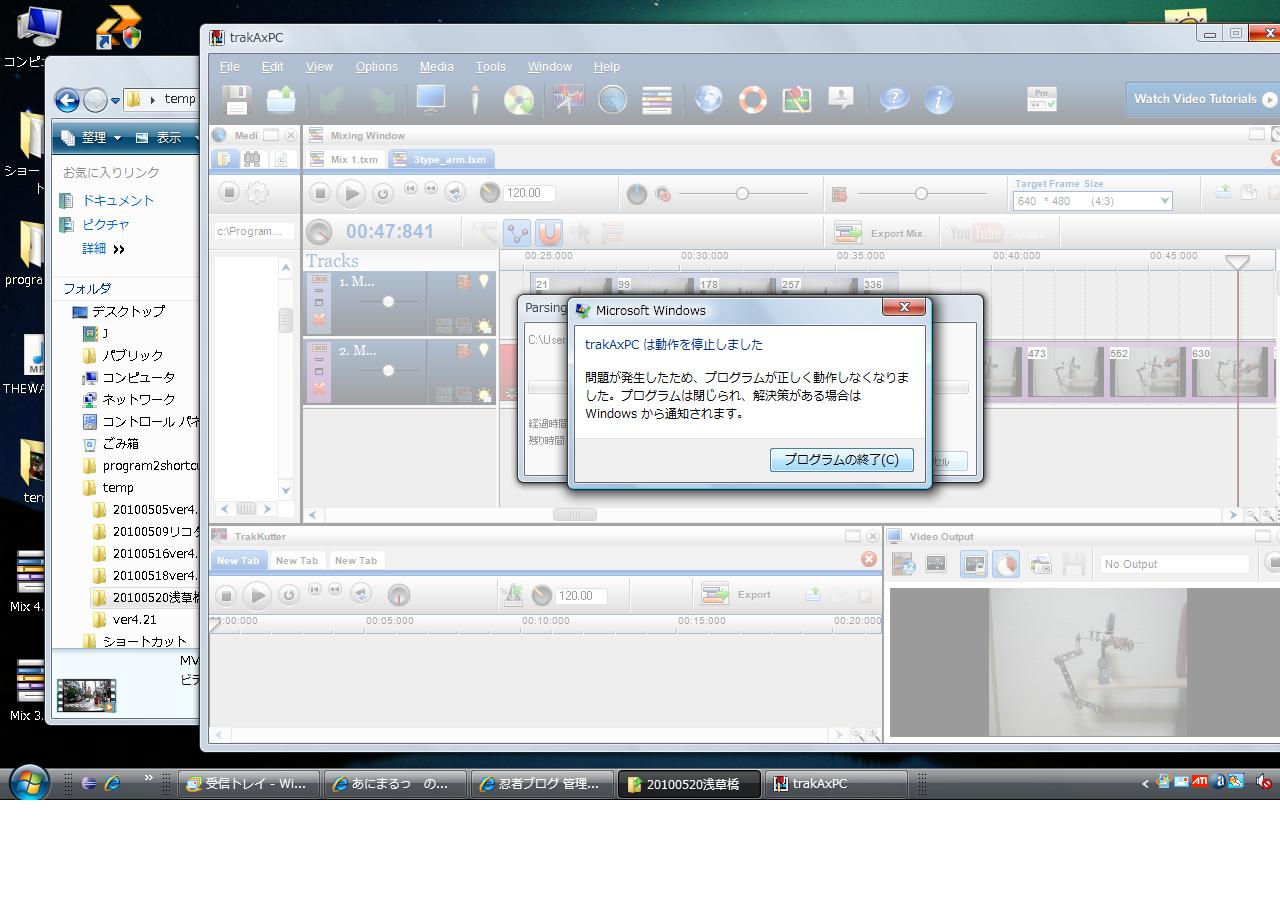Toggle loop button in Mixing Window transport
The width and height of the screenshot is (1280, 900).
tap(382, 193)
